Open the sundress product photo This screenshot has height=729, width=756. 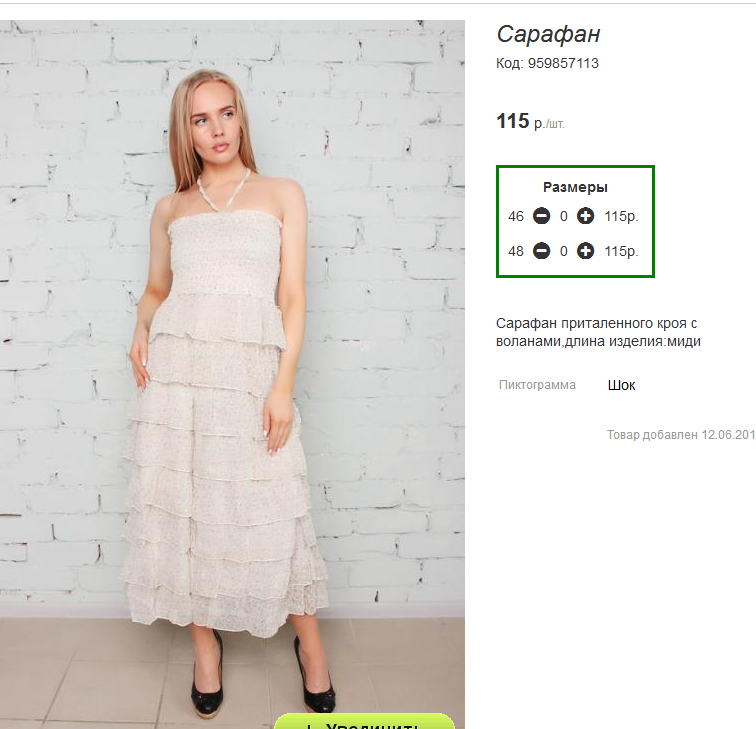(x=232, y=374)
